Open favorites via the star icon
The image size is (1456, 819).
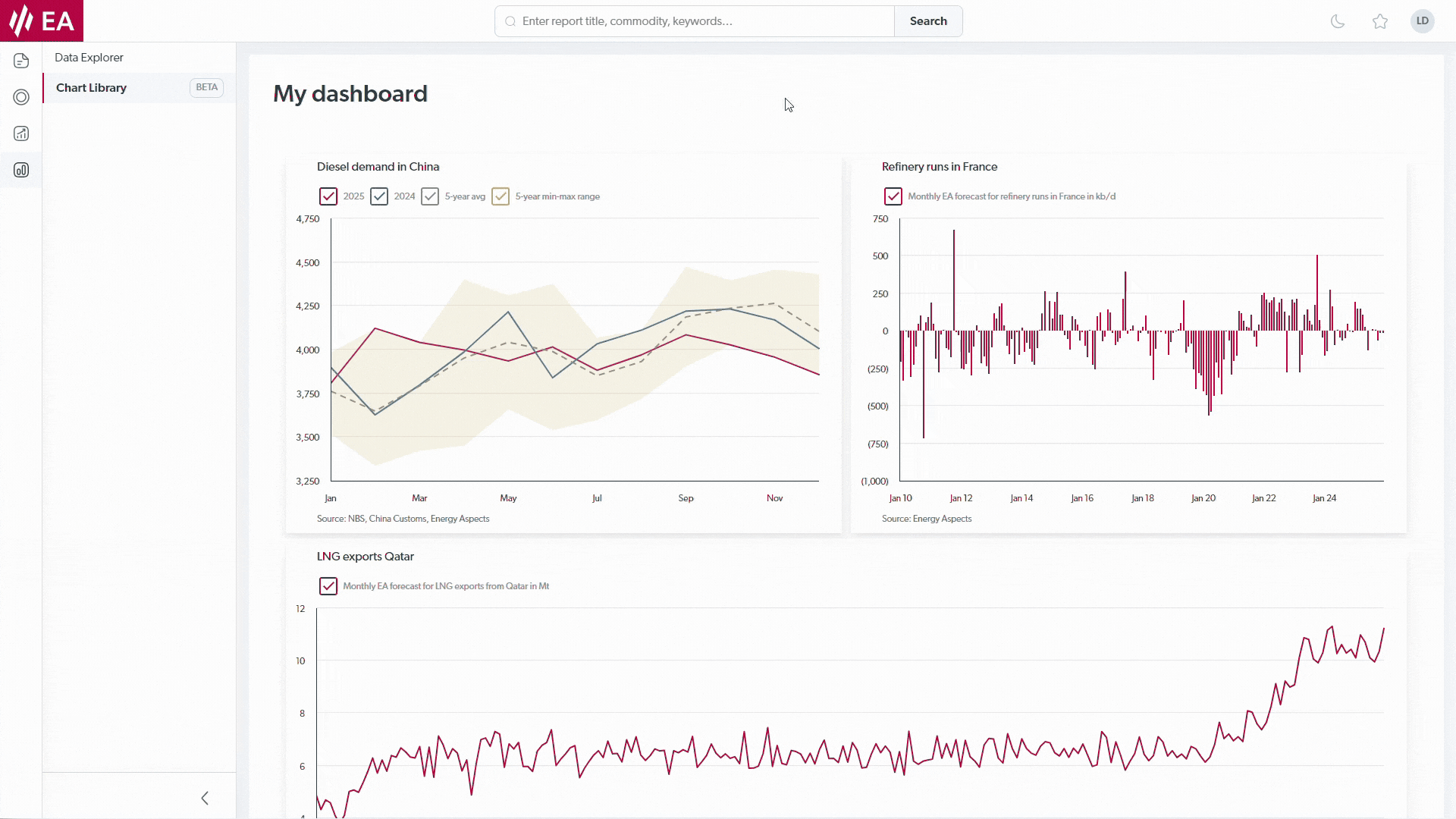(1380, 21)
